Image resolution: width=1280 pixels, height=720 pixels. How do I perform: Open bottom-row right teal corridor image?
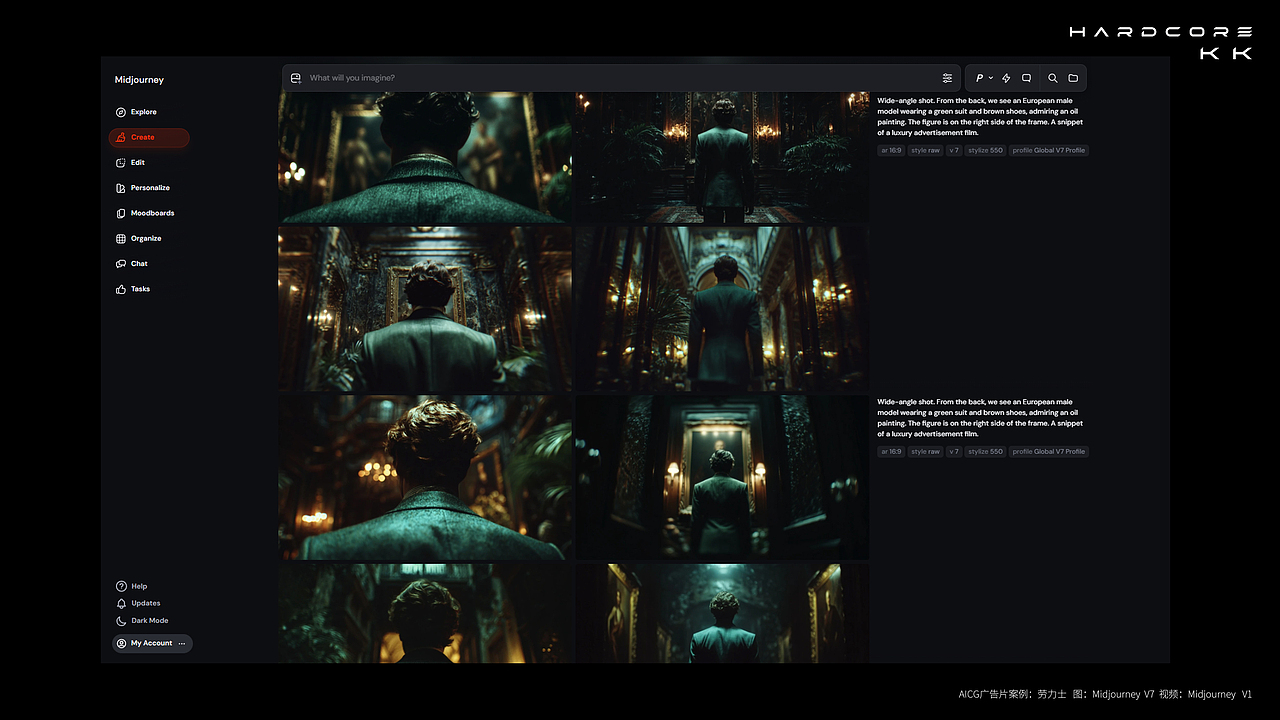721,613
